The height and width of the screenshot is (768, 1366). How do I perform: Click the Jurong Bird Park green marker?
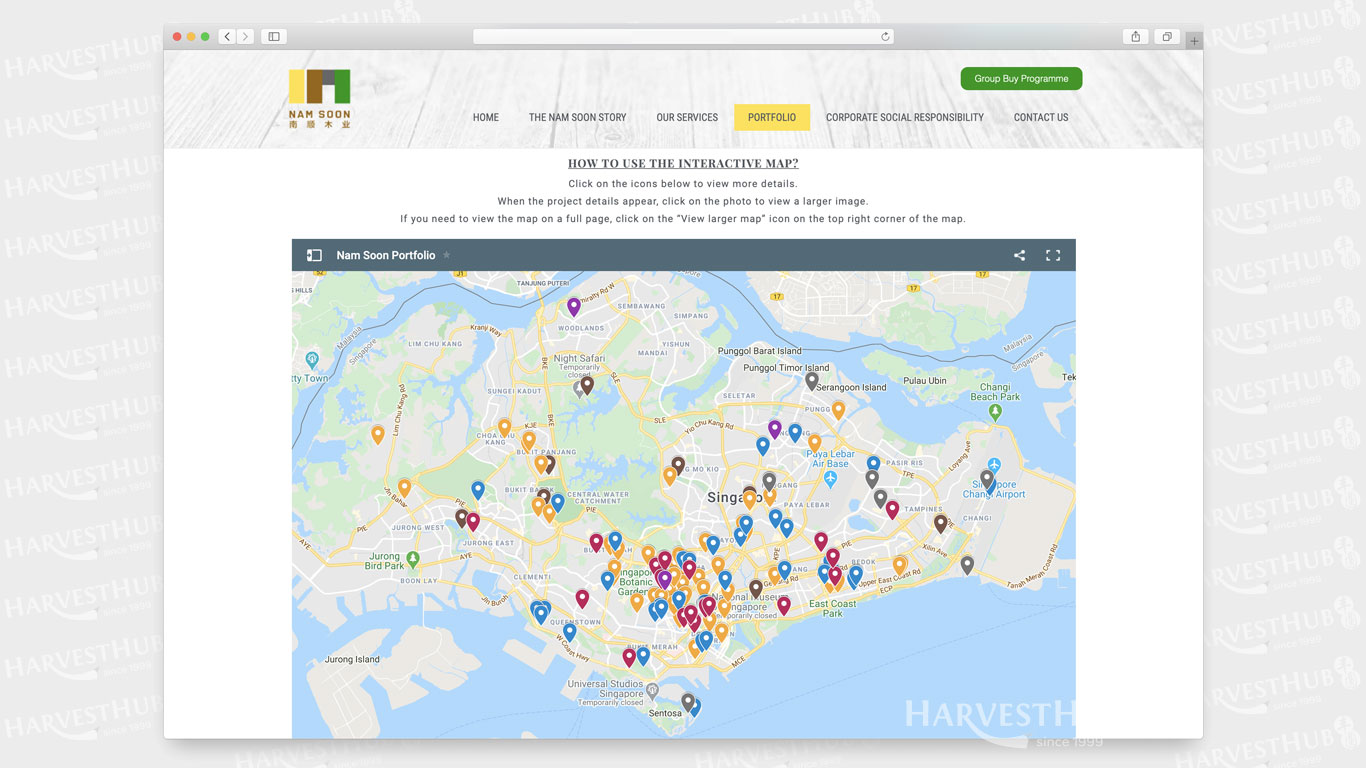[413, 558]
